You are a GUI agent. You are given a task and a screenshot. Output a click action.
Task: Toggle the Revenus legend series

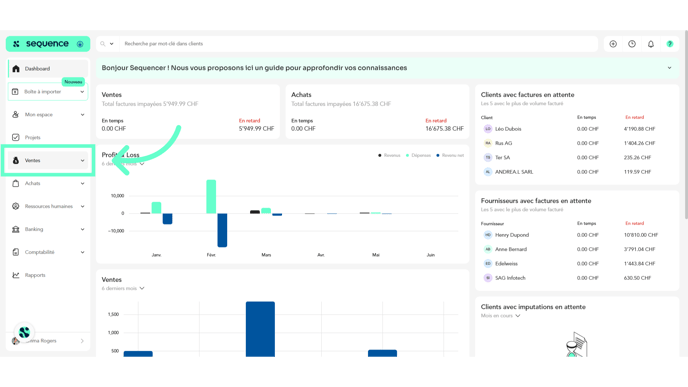click(389, 155)
